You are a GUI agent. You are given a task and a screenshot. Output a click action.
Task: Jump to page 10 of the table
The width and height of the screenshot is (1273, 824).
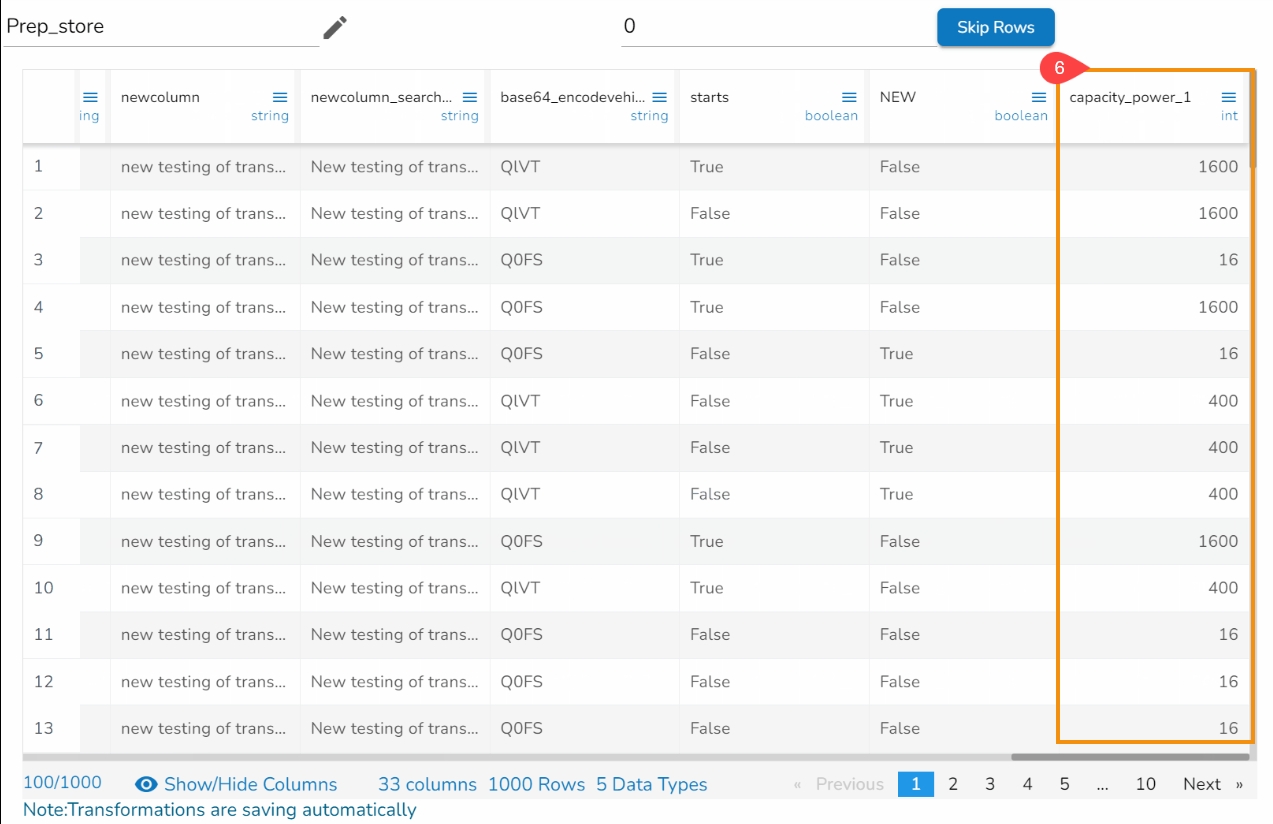pyautogui.click(x=1145, y=784)
